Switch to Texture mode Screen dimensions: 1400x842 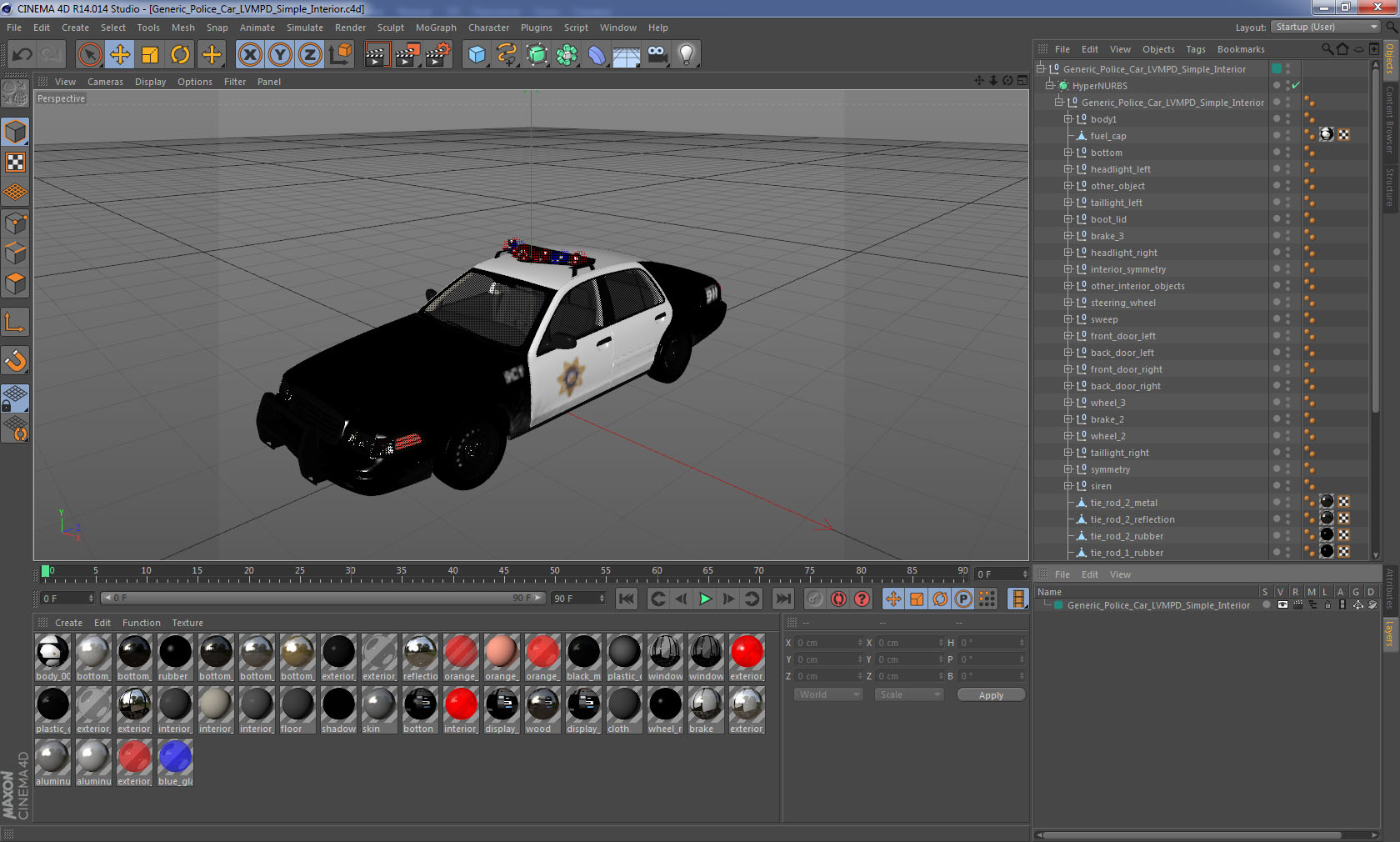(x=15, y=162)
